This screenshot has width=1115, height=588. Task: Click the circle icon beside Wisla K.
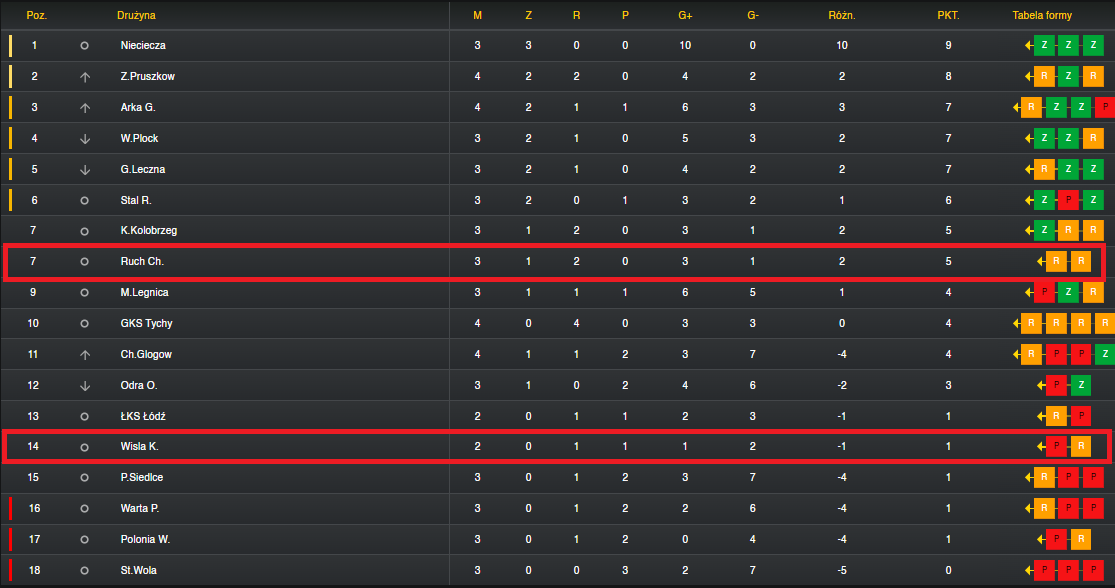point(84,447)
